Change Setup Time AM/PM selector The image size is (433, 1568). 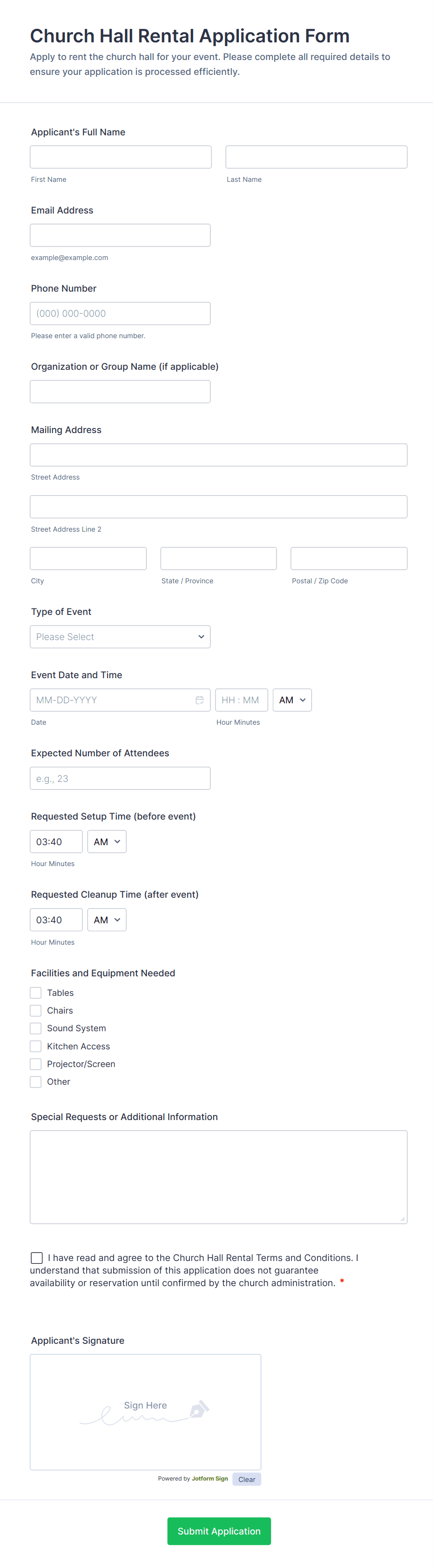[107, 842]
